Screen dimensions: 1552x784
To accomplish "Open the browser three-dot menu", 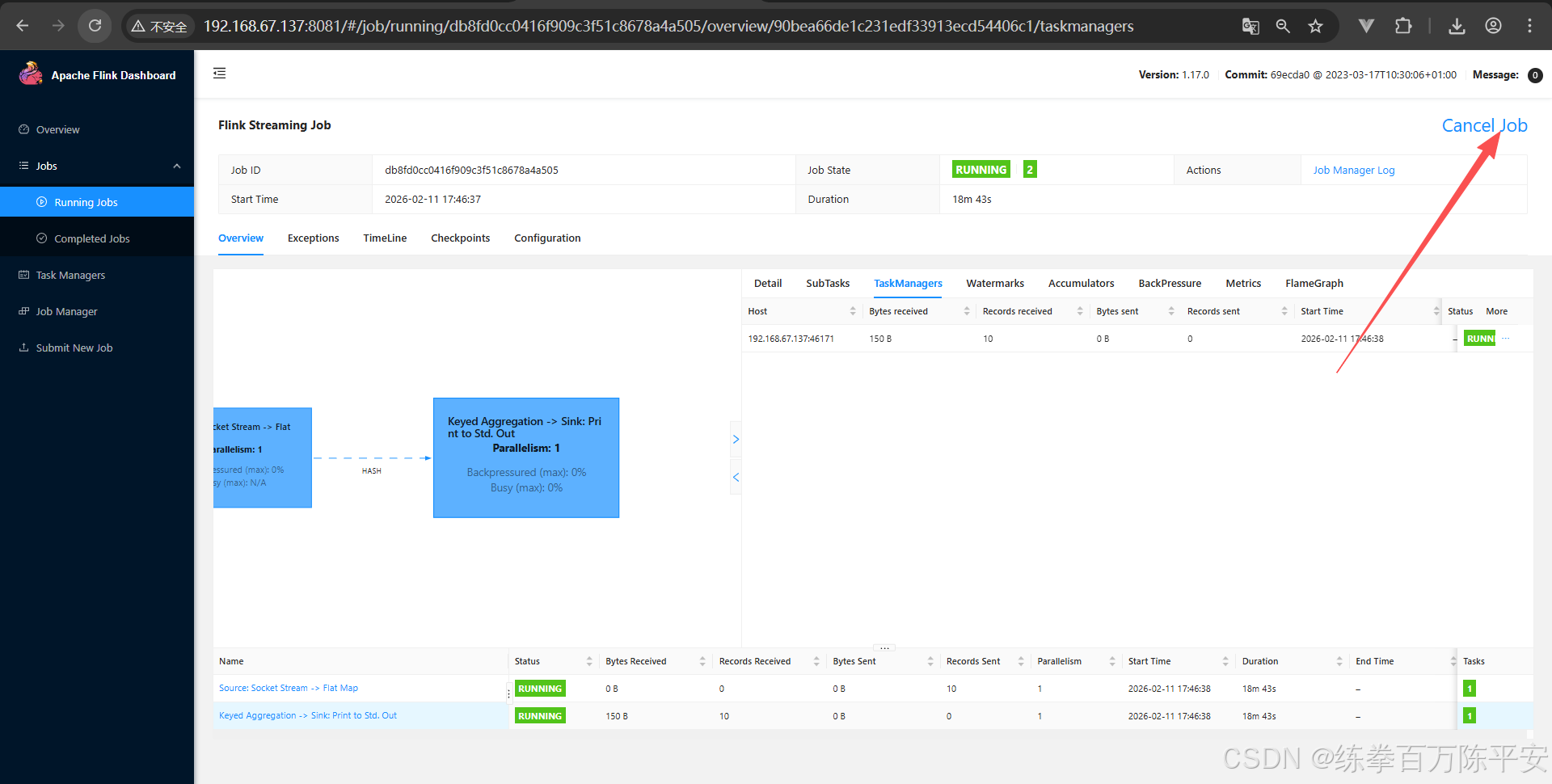I will pos(1529,26).
